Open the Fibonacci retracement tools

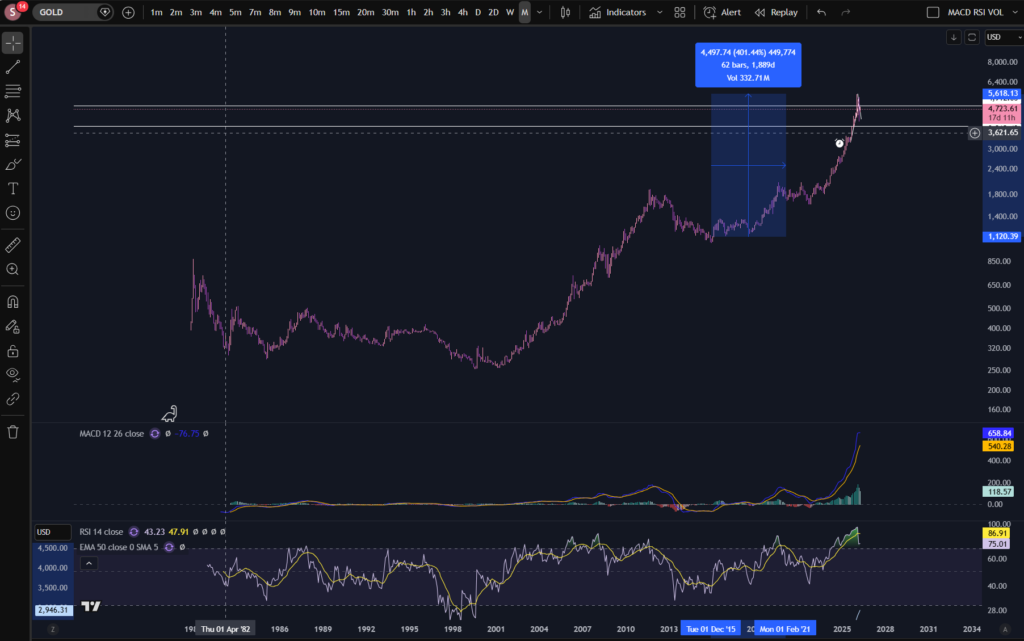tap(13, 91)
